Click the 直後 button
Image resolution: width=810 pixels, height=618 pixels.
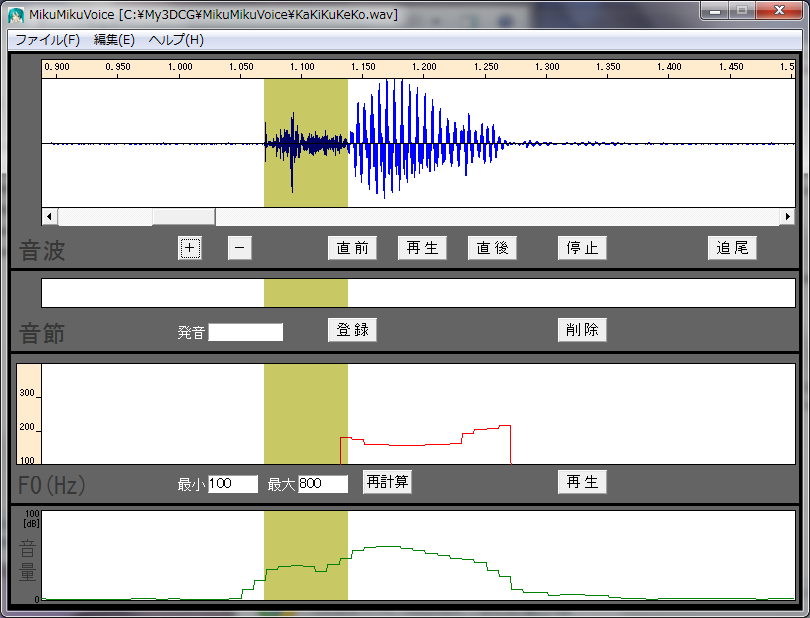492,248
